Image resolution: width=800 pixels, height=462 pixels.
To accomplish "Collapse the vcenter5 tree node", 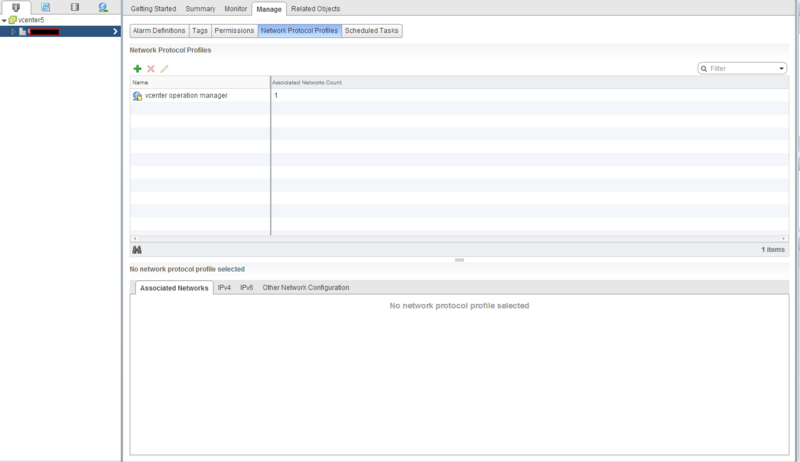I will coord(4,19).
